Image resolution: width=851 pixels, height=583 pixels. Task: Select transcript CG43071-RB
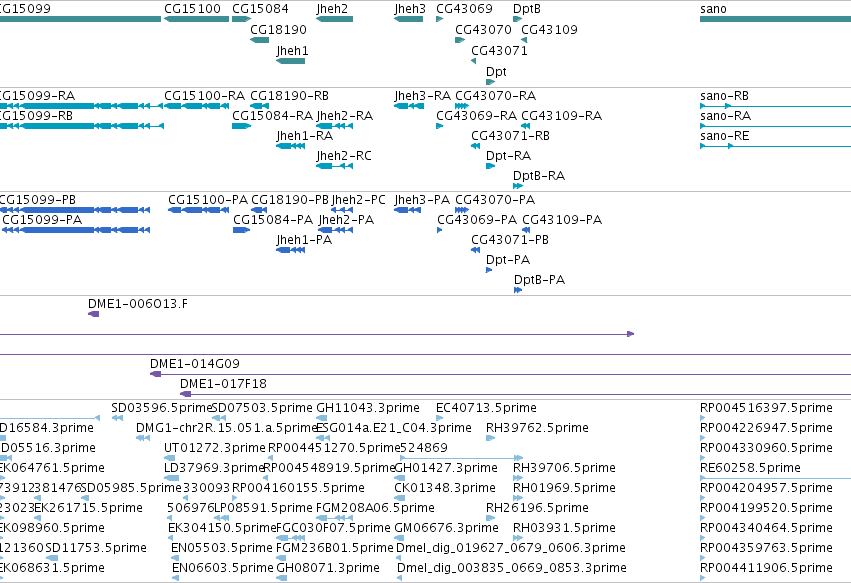tap(475, 146)
